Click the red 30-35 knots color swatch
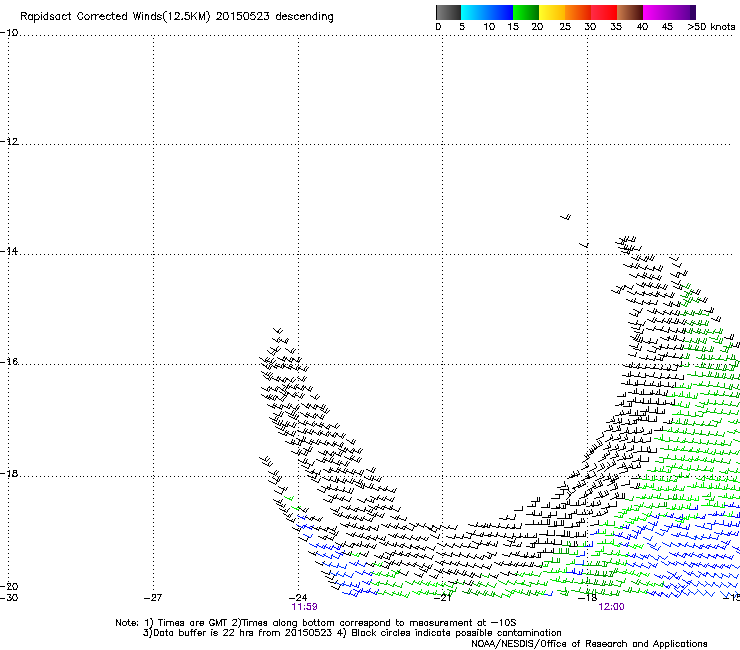 pyautogui.click(x=604, y=12)
